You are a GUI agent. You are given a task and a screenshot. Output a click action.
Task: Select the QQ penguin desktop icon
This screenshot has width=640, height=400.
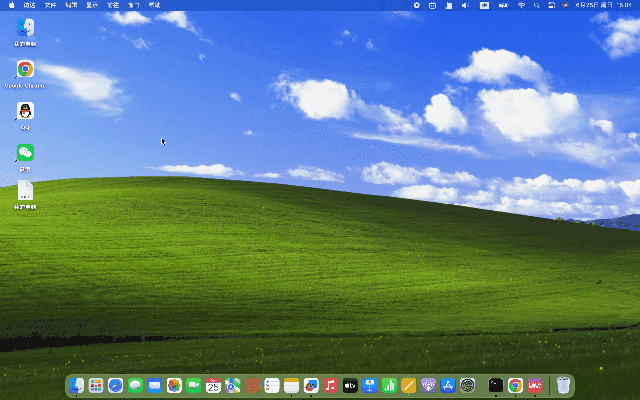pyautogui.click(x=25, y=111)
